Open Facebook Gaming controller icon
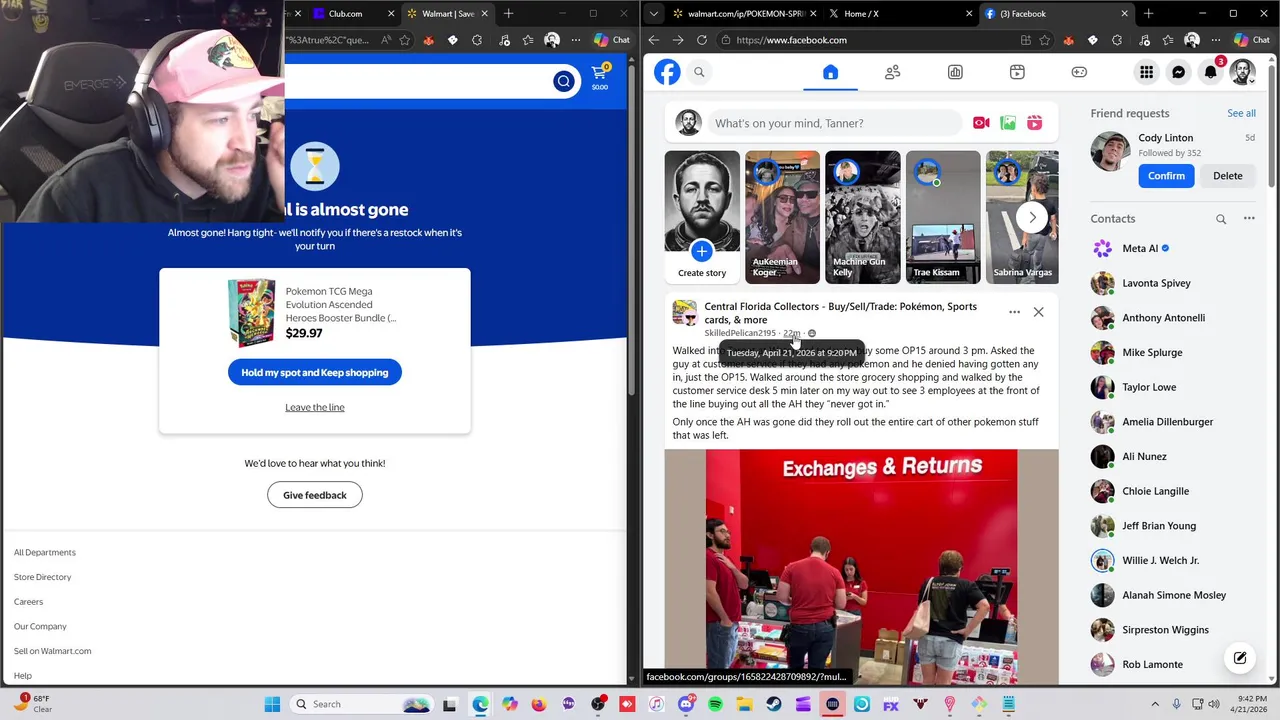The height and width of the screenshot is (720, 1280). tap(1079, 72)
